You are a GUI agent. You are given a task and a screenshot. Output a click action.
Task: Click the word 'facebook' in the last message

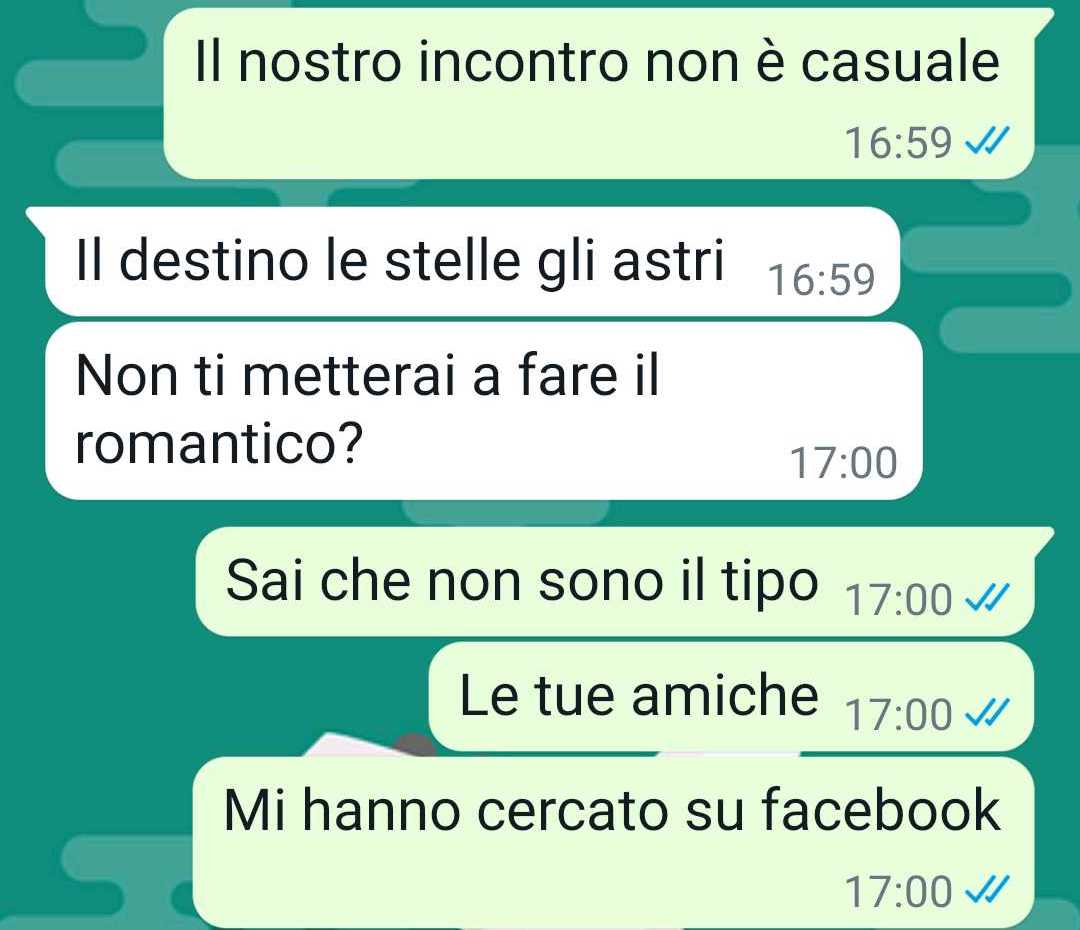click(881, 809)
